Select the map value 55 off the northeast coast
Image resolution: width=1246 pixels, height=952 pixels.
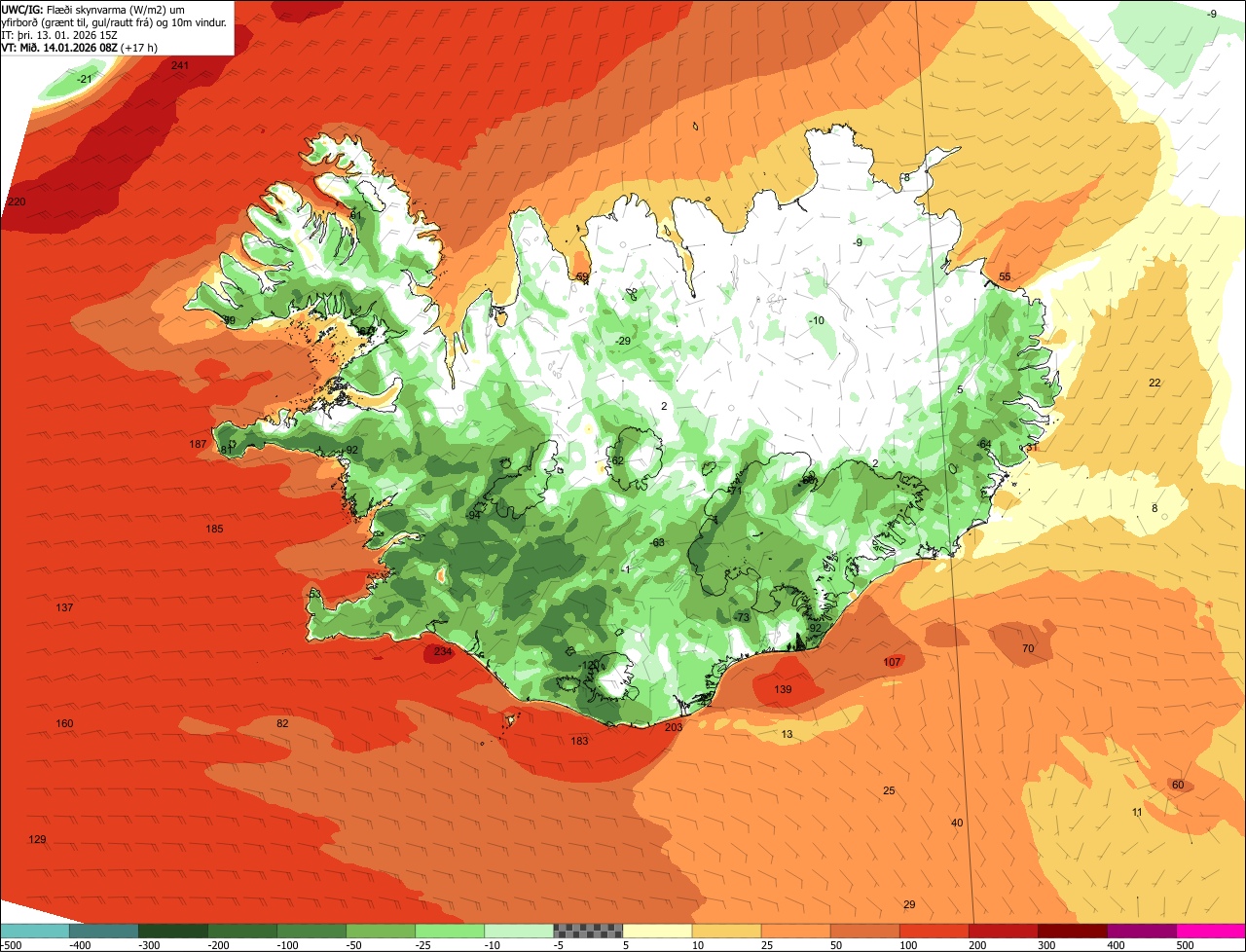coord(1005,276)
